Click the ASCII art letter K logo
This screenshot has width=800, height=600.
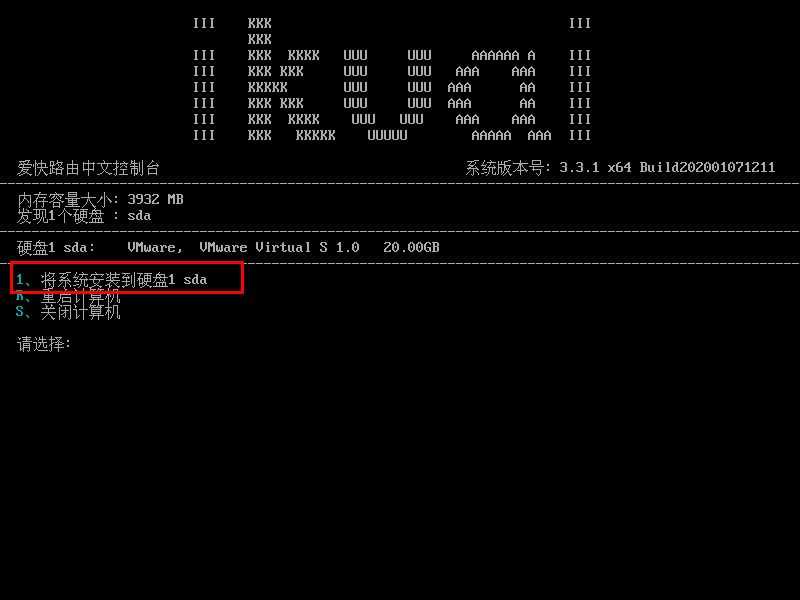coord(291,80)
